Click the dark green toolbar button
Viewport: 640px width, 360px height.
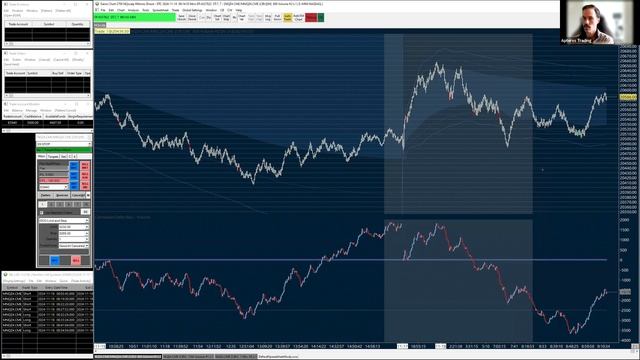click(x=321, y=18)
